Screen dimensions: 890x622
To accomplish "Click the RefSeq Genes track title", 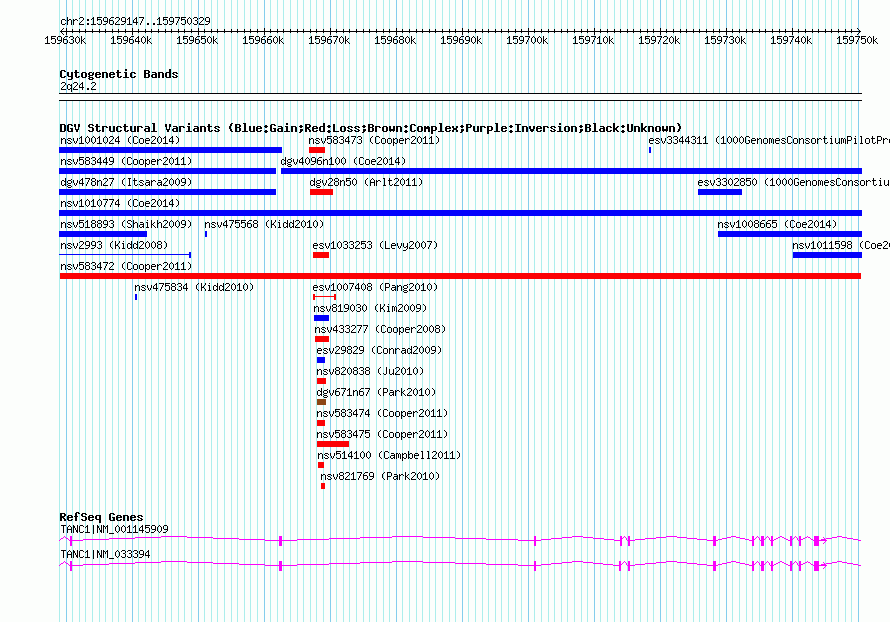I will click(101, 516).
